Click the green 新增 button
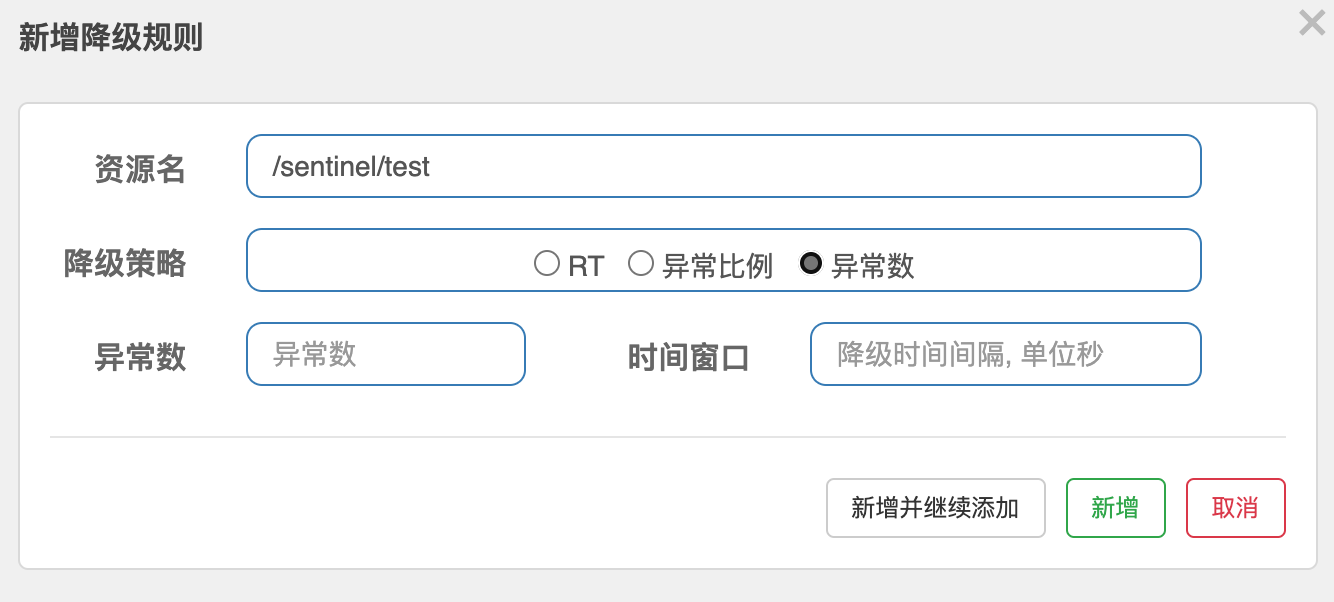 coord(1115,508)
